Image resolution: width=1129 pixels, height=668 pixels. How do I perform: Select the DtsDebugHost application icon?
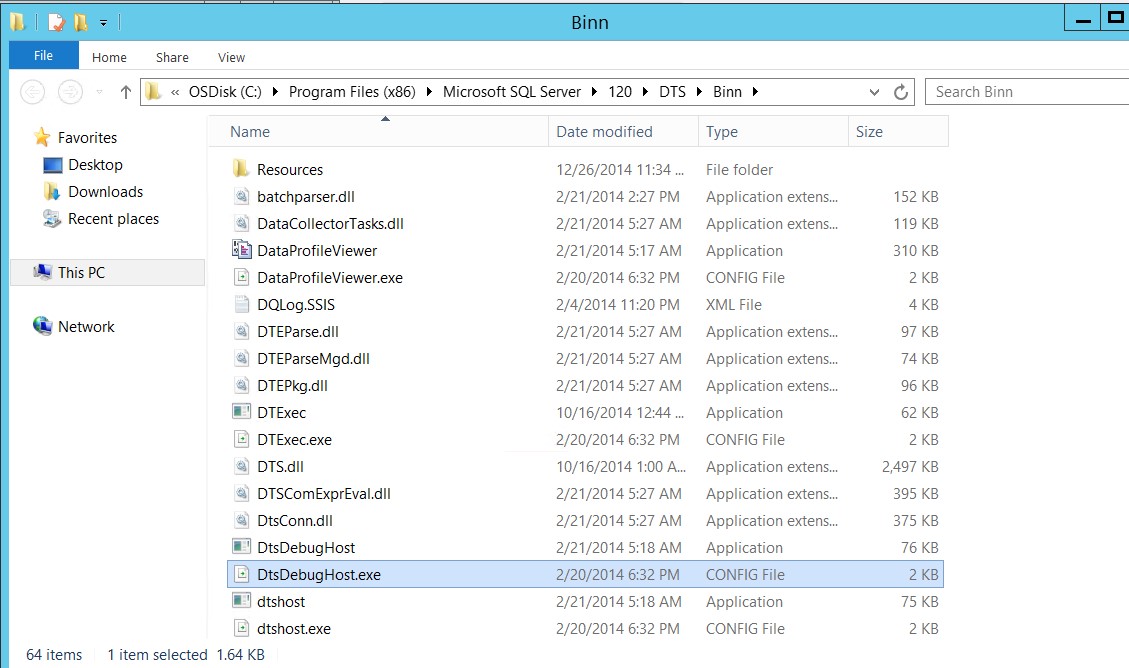point(241,547)
